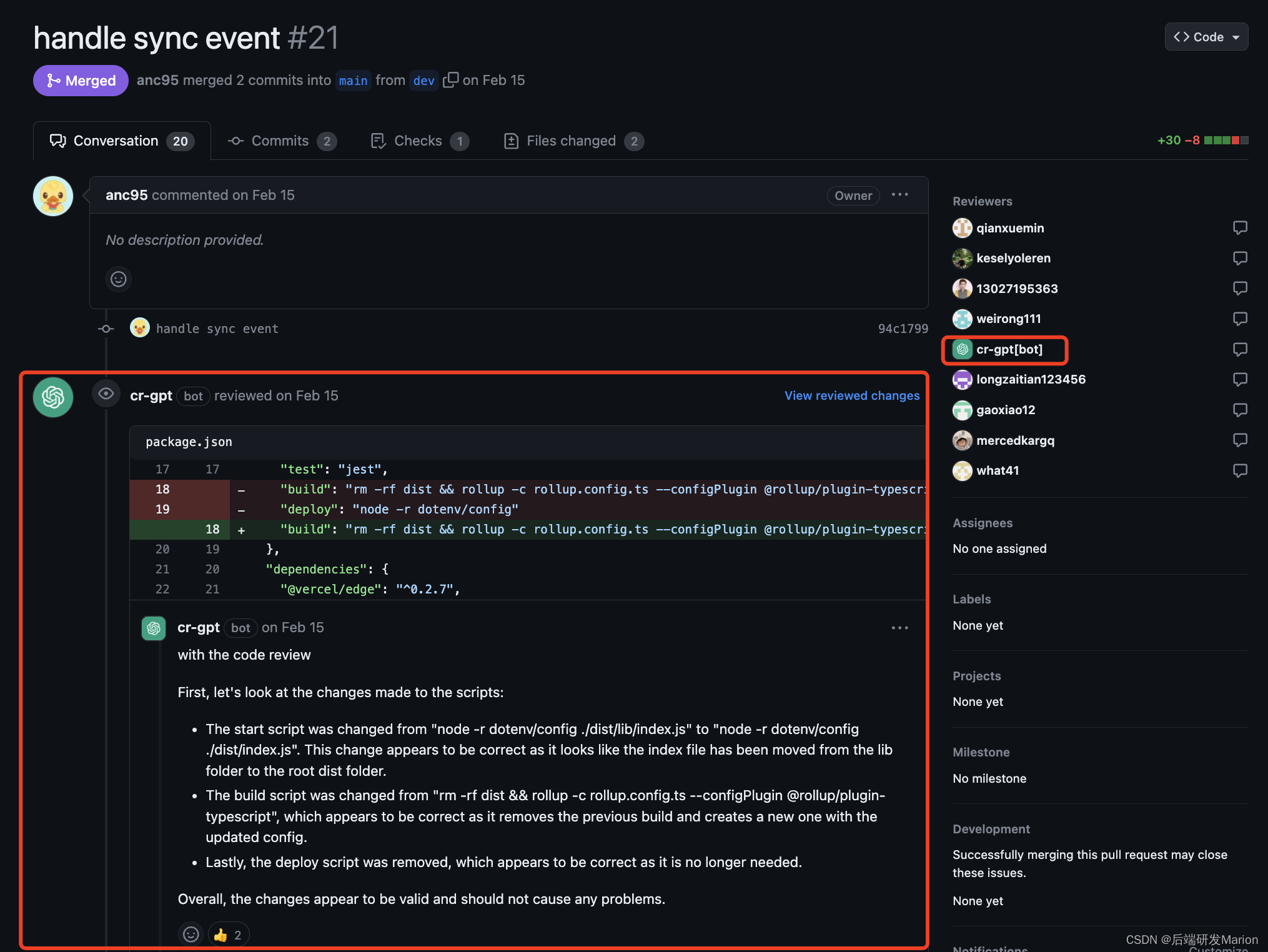1268x952 pixels.
Task: Click the eye review icon beside cr-gpt
Action: pyautogui.click(x=106, y=394)
